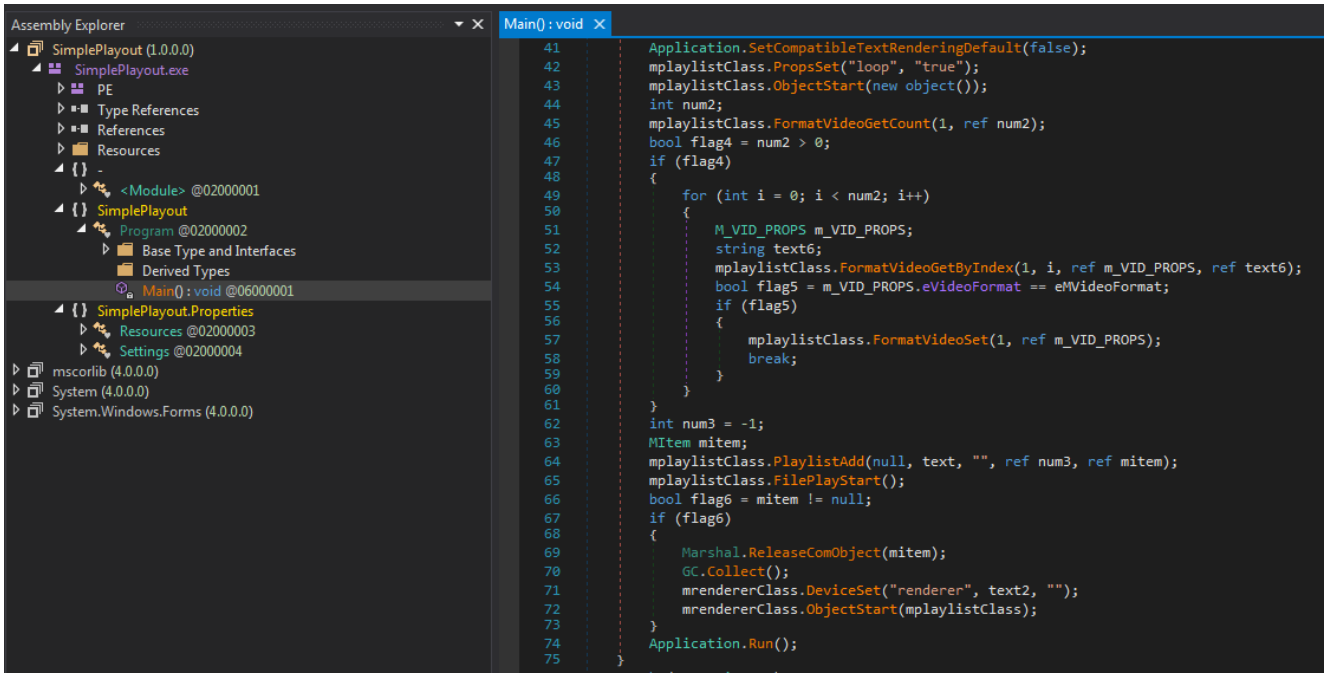Image resolution: width=1327 pixels, height=676 pixels.
Task: Click the break keyword on line 58
Action: (x=769, y=358)
